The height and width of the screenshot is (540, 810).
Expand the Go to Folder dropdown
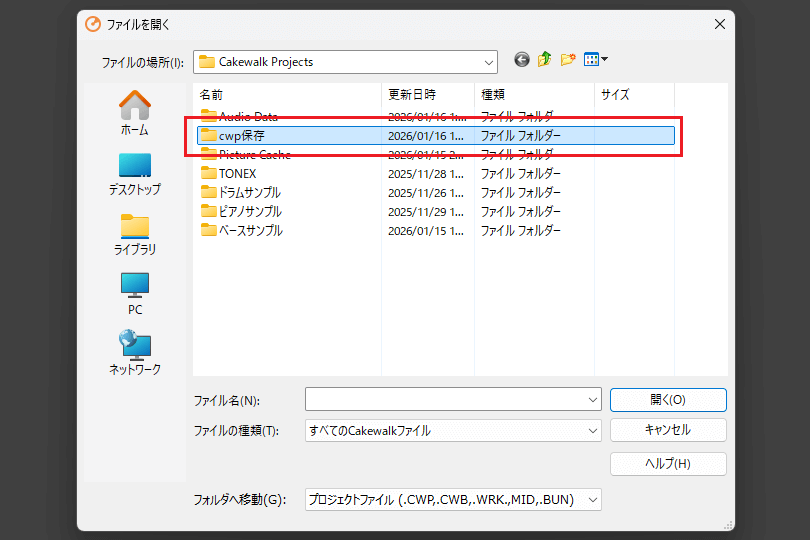click(593, 499)
